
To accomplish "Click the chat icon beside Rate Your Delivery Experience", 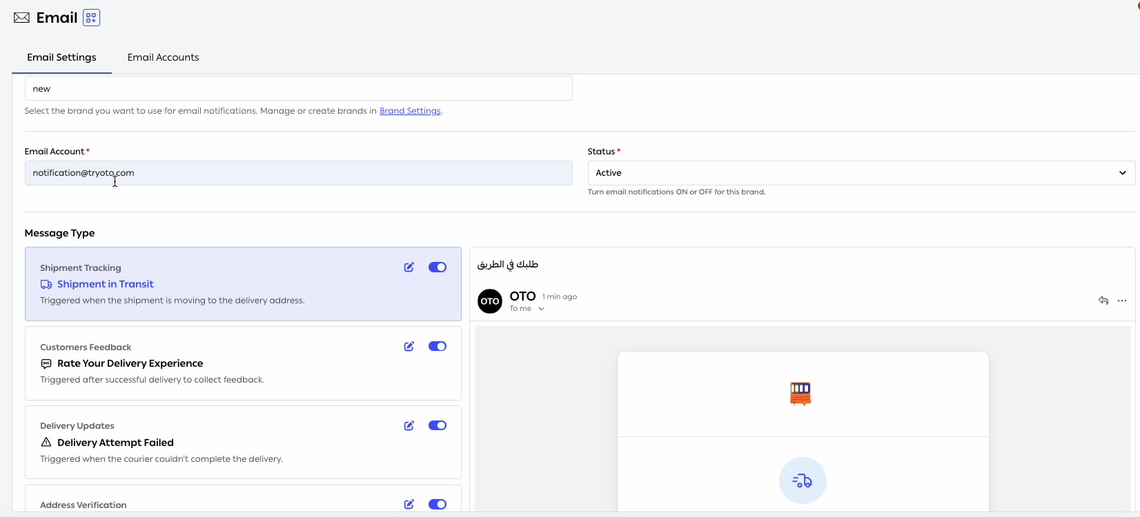I will click(x=46, y=364).
